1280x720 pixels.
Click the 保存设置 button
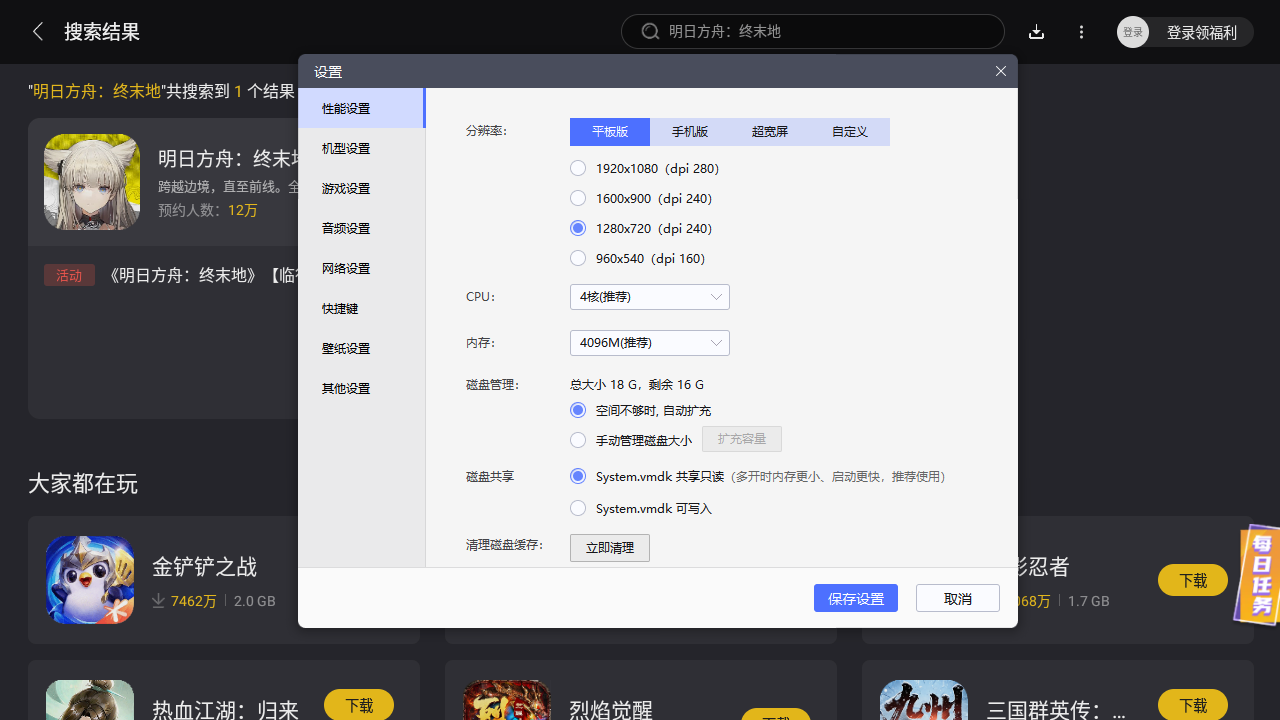tap(855, 598)
